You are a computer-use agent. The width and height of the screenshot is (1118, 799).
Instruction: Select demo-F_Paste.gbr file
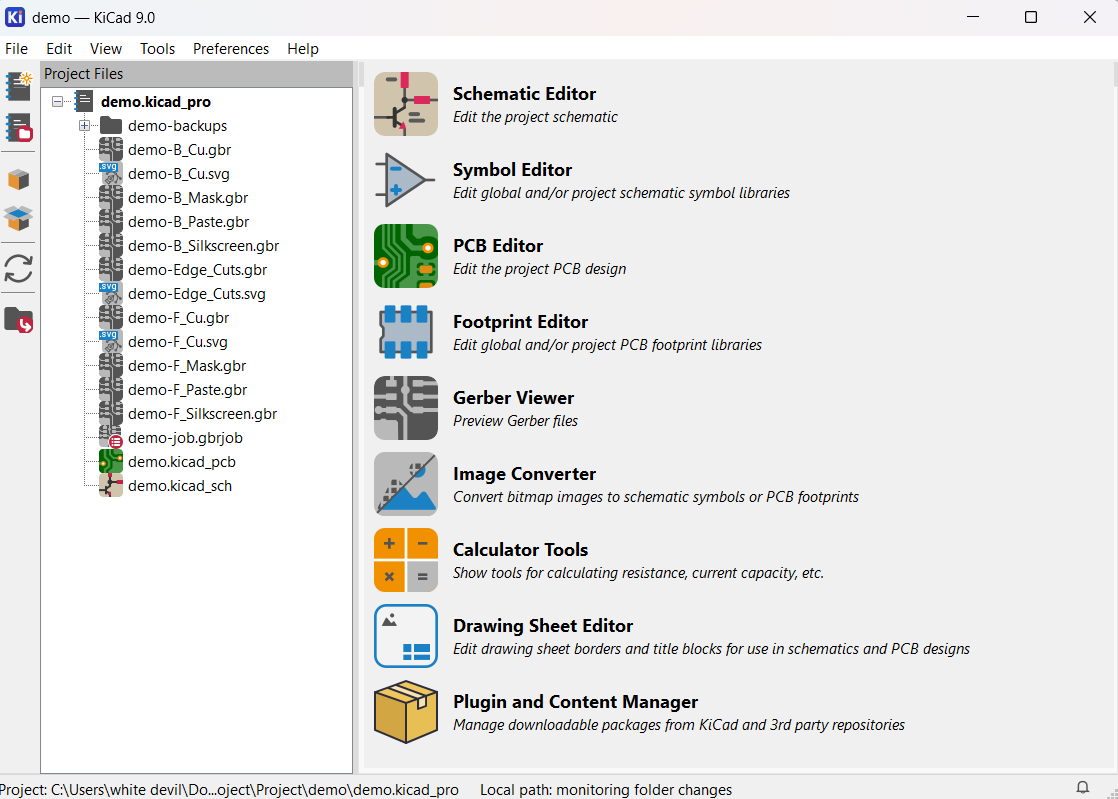coord(188,390)
